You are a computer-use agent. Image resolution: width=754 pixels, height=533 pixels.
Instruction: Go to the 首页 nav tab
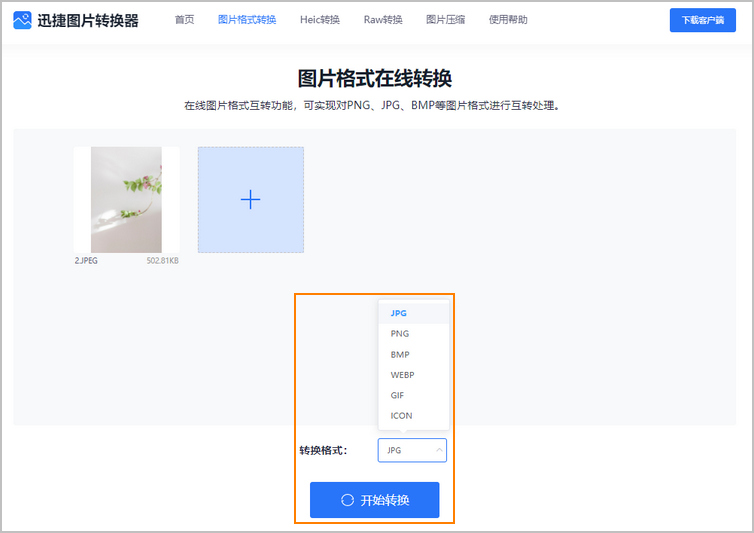click(184, 20)
